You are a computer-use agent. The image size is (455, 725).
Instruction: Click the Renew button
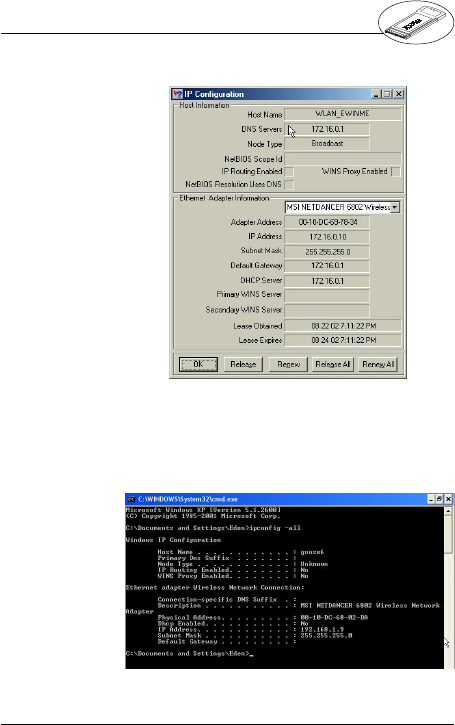(289, 364)
